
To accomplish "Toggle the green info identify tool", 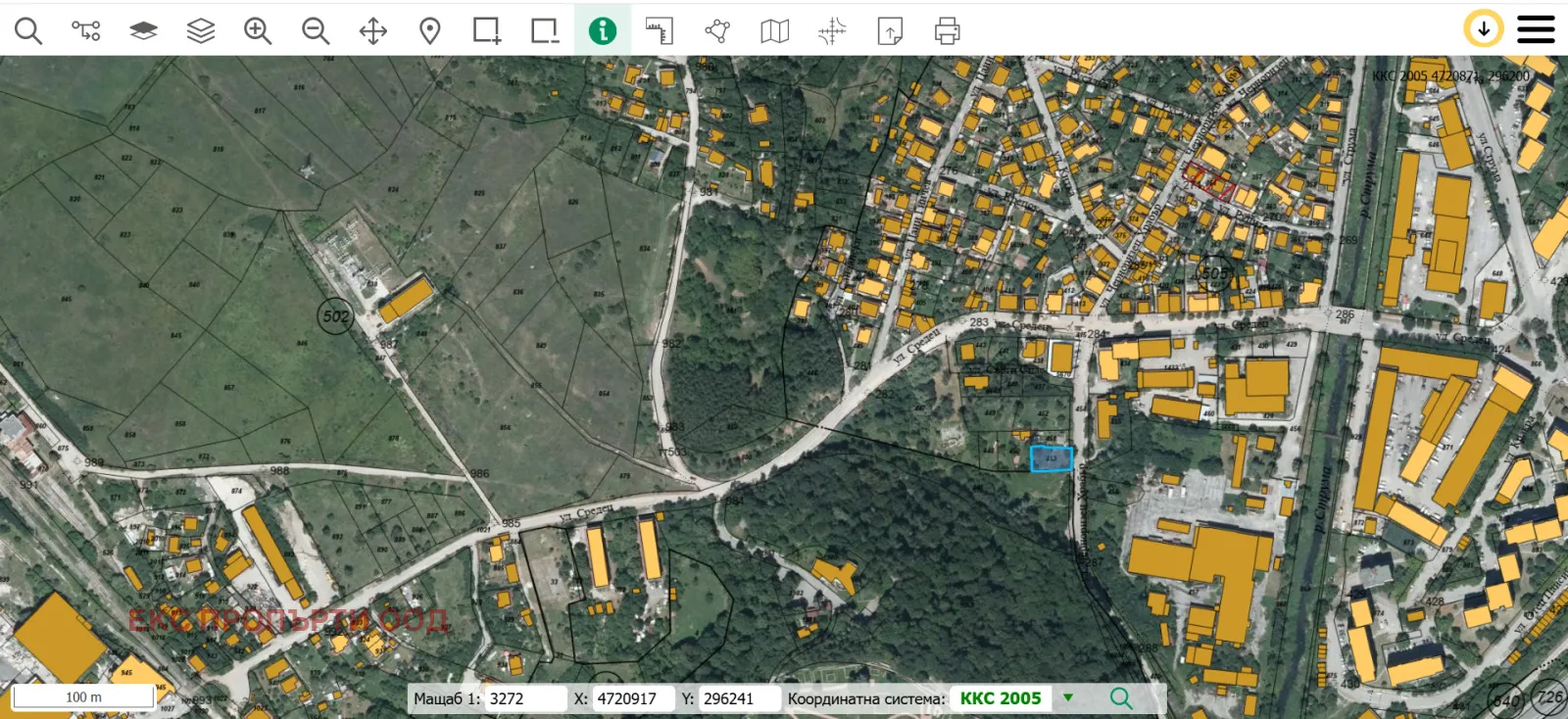I will (603, 31).
